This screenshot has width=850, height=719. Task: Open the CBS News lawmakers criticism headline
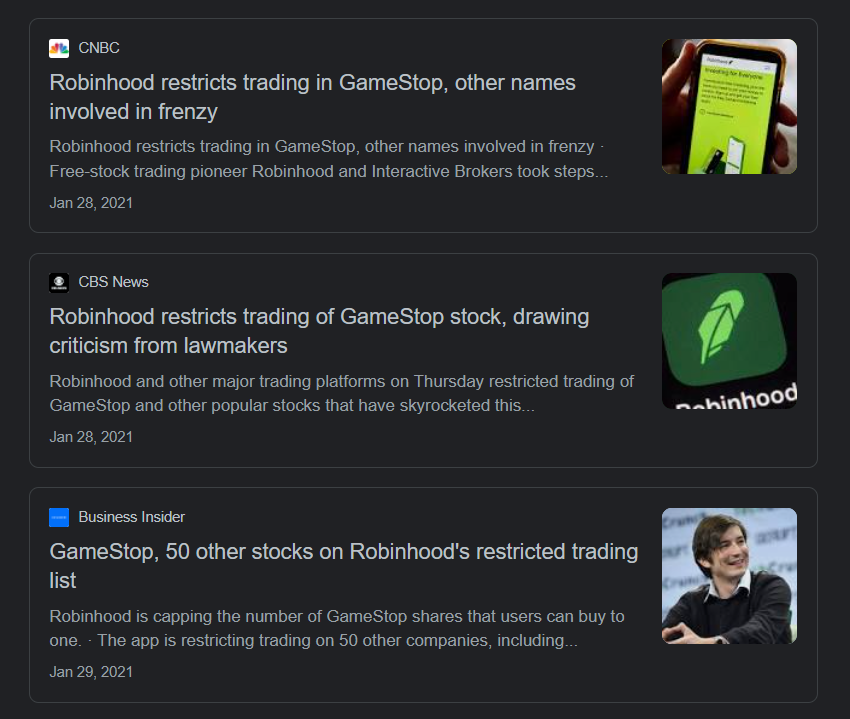(x=319, y=330)
